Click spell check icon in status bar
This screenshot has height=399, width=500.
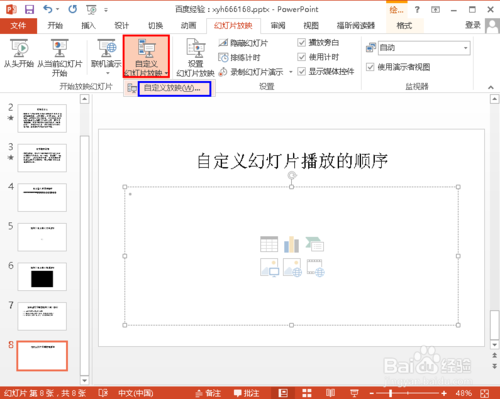(x=103, y=393)
